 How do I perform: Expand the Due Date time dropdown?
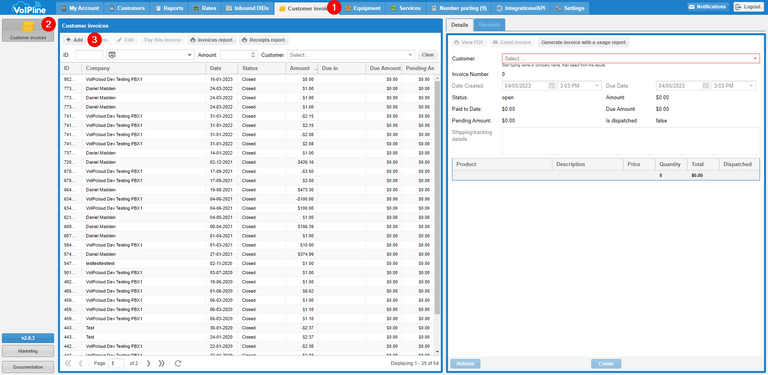point(751,86)
